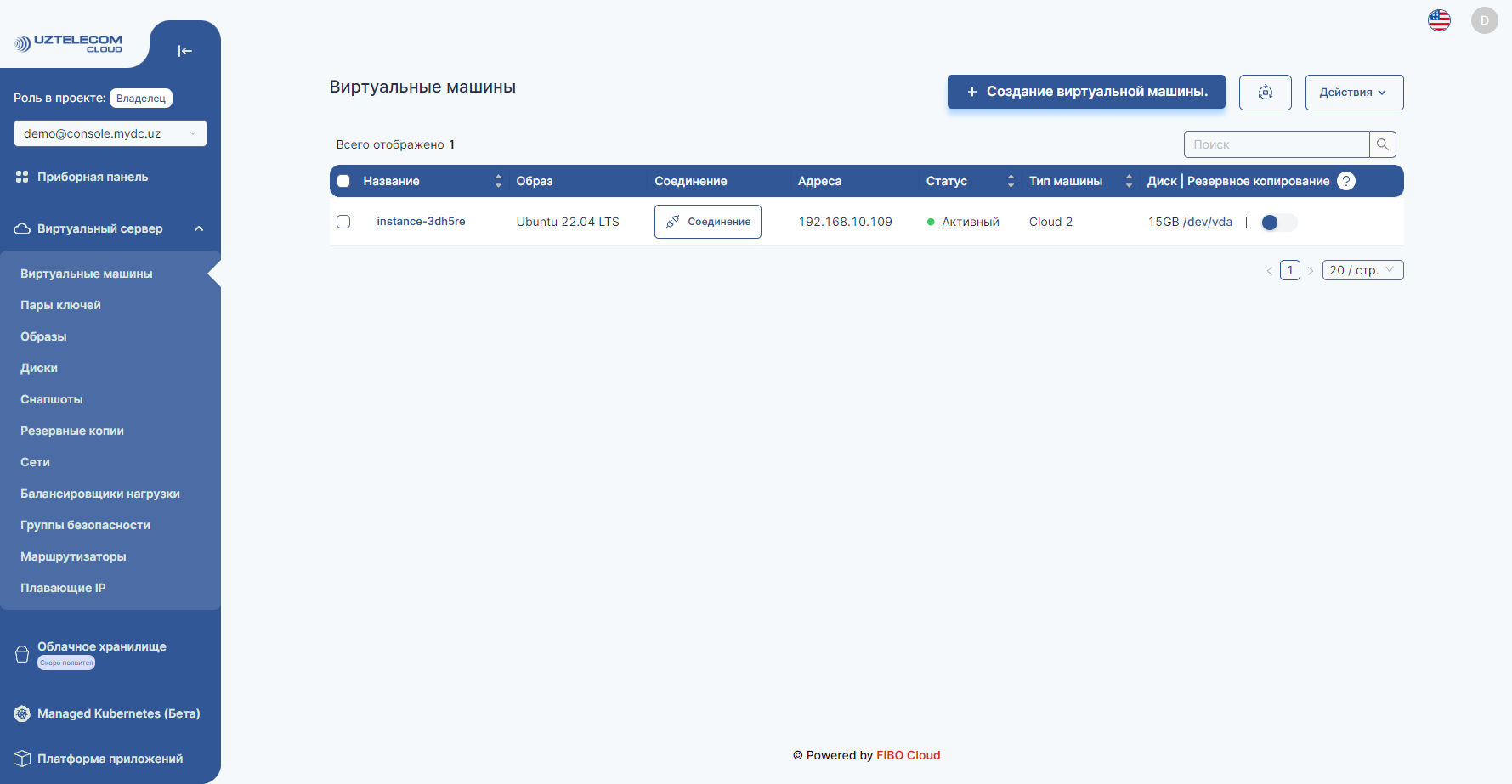The width and height of the screenshot is (1512, 784).
Task: Click the search magnifier icon
Action: pyautogui.click(x=1382, y=144)
